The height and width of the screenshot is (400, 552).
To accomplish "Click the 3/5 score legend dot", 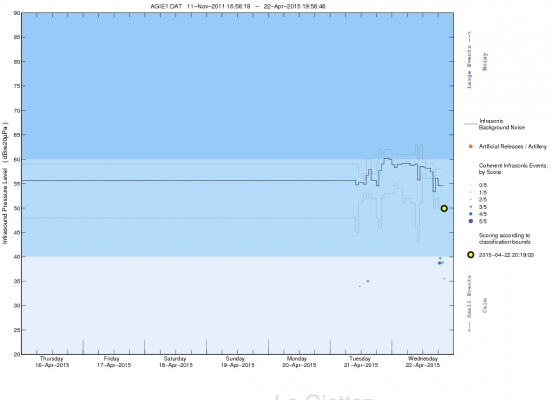I will tap(471, 207).
